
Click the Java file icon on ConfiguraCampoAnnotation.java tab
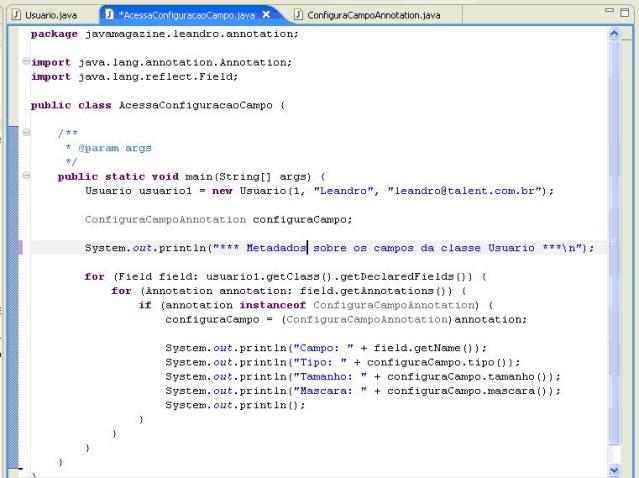(x=298, y=15)
